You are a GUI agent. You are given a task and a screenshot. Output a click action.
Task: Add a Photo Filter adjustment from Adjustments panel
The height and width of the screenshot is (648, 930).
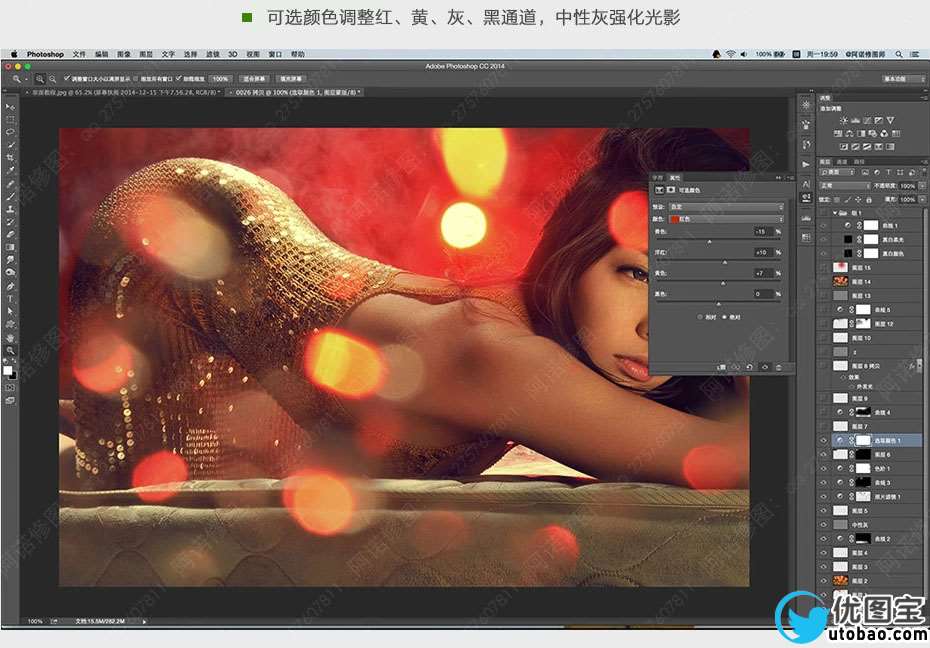click(872, 133)
